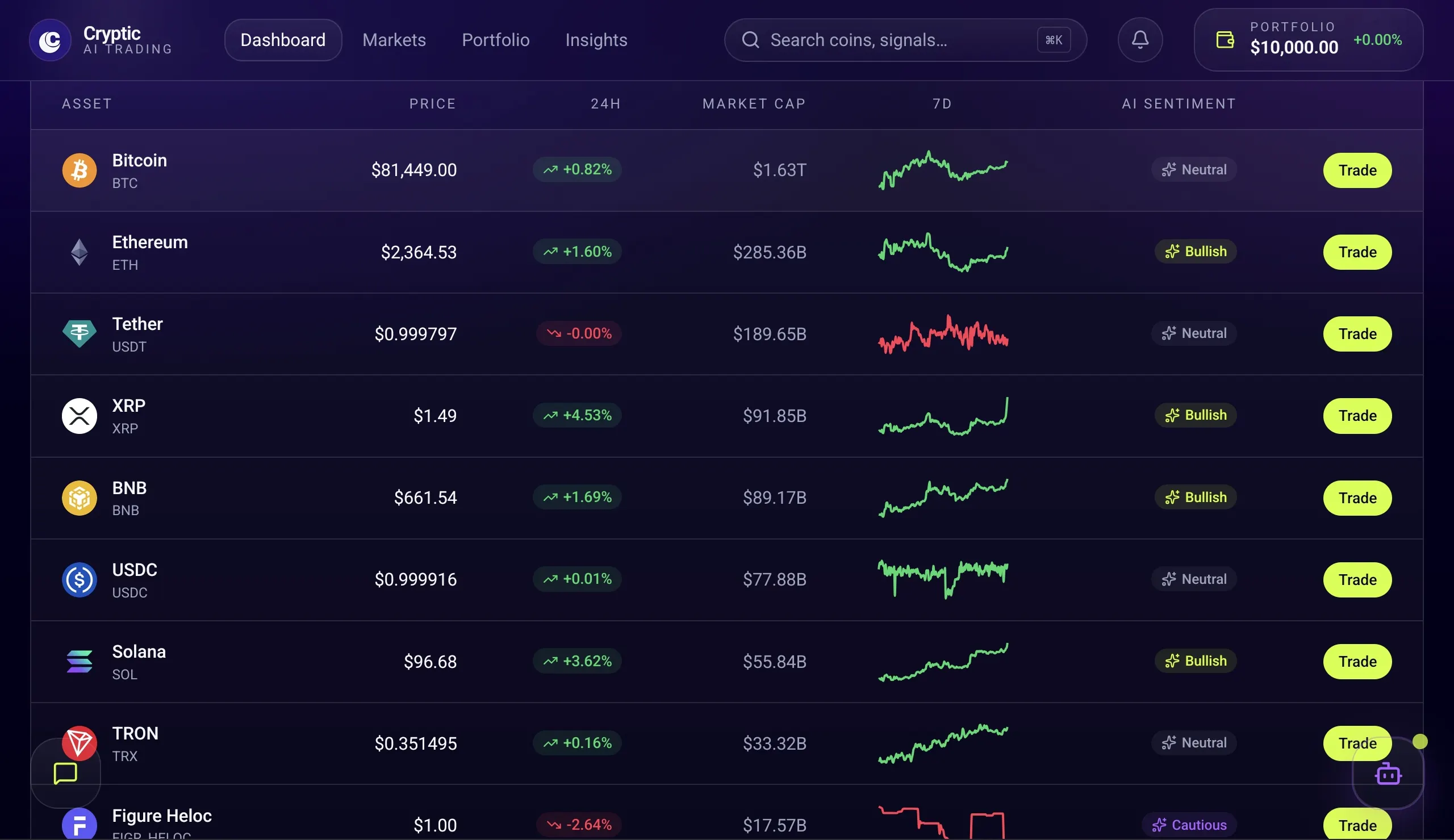The height and width of the screenshot is (840, 1454).
Task: Click the $661.54 BNB price
Action: coord(425,498)
